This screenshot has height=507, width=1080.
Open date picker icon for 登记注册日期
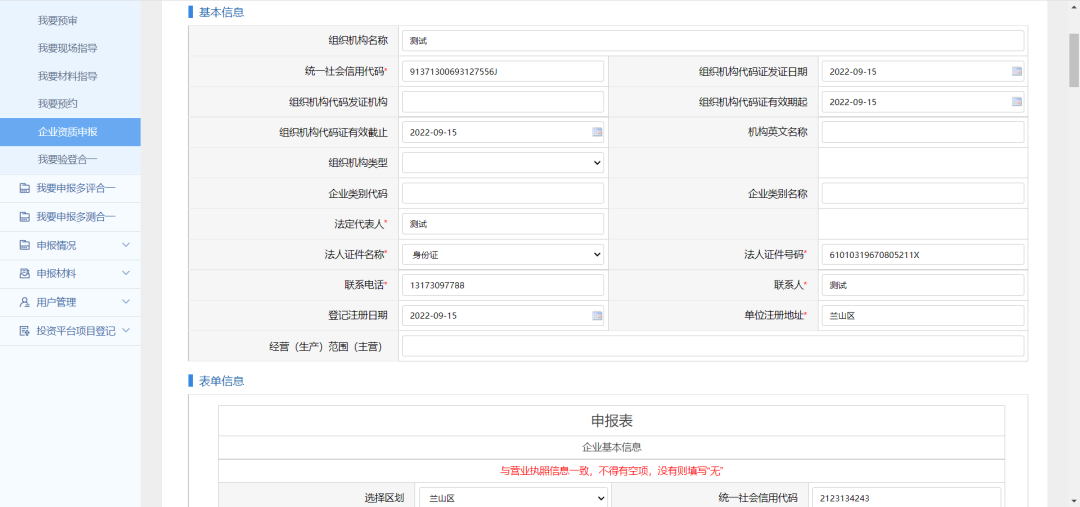click(x=597, y=316)
